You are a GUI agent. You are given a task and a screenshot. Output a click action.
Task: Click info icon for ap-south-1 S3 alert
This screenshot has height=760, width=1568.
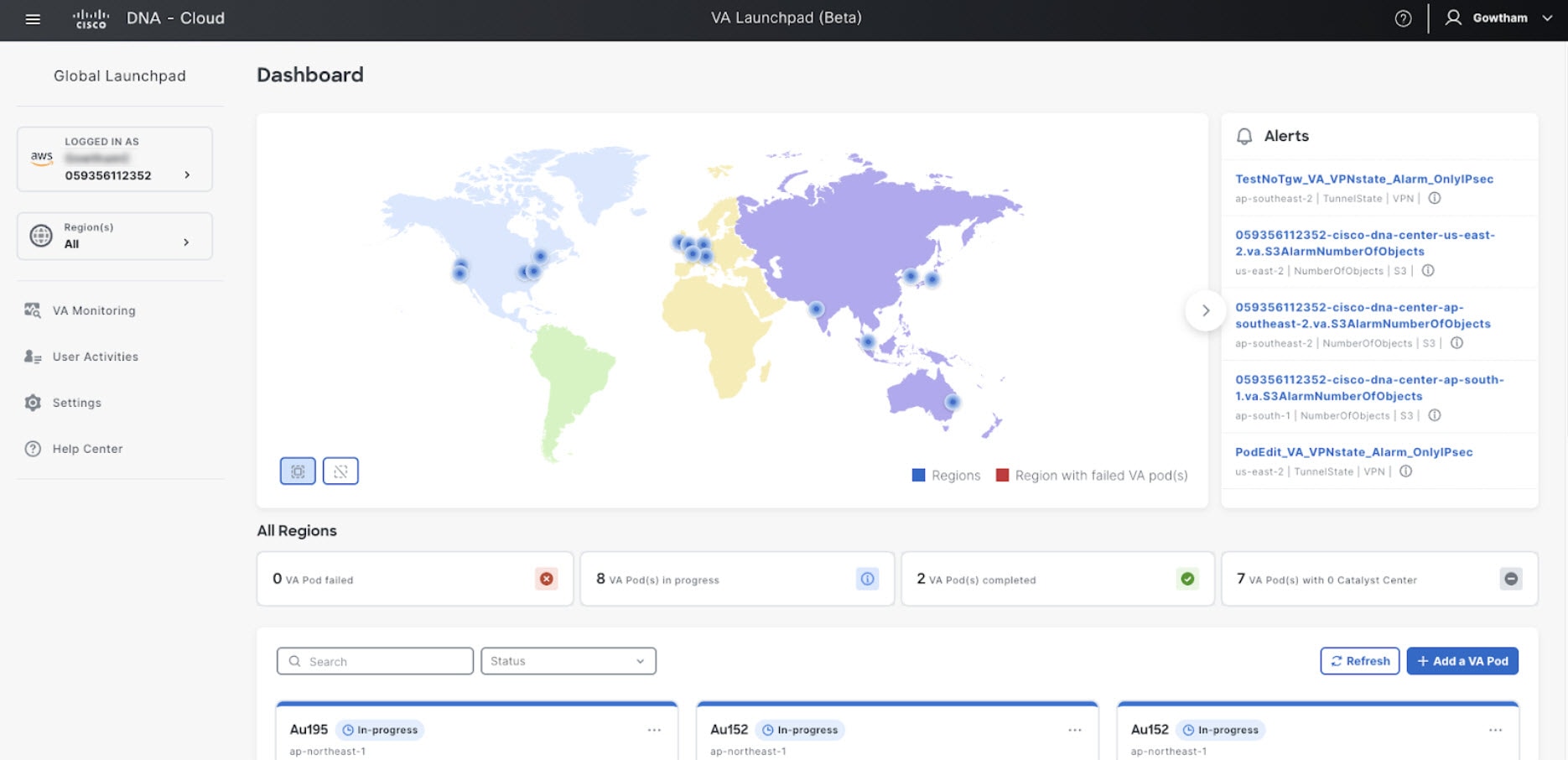pyautogui.click(x=1435, y=414)
